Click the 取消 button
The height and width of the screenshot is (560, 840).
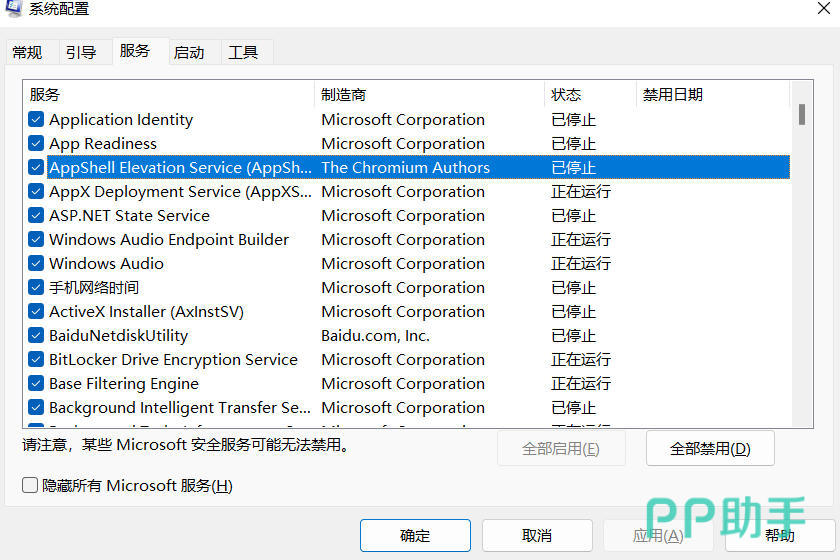pos(537,535)
